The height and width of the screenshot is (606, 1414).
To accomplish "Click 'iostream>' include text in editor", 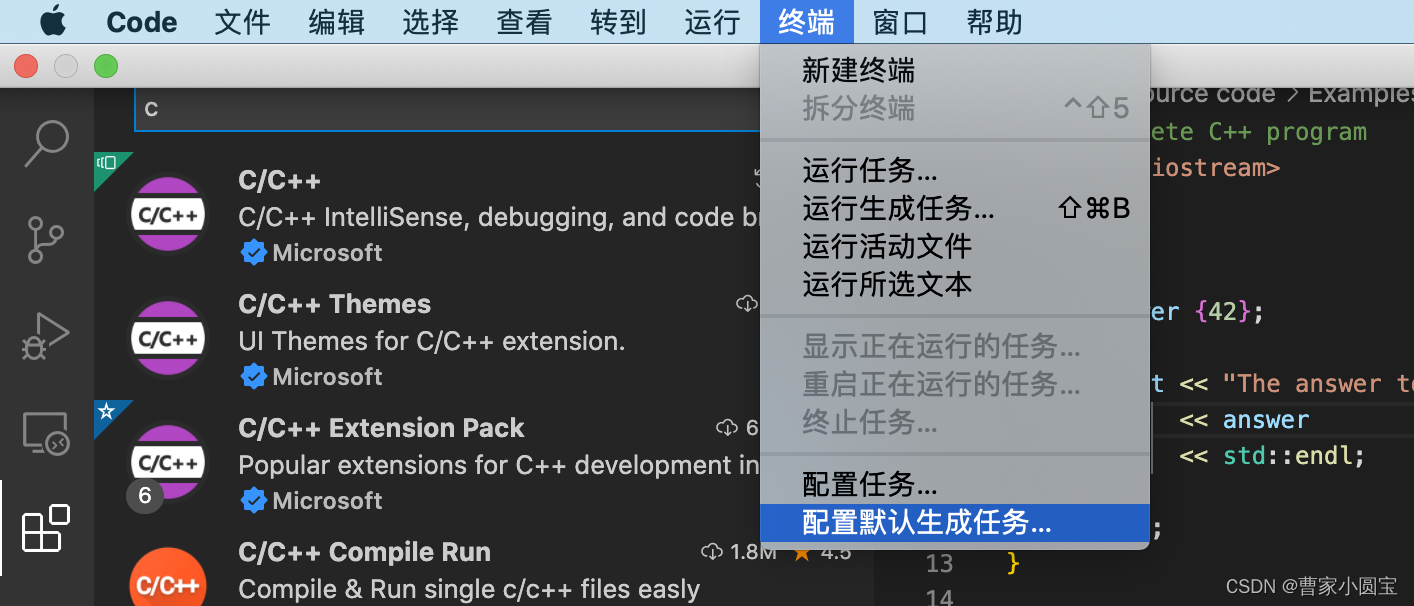I will pyautogui.click(x=1215, y=167).
